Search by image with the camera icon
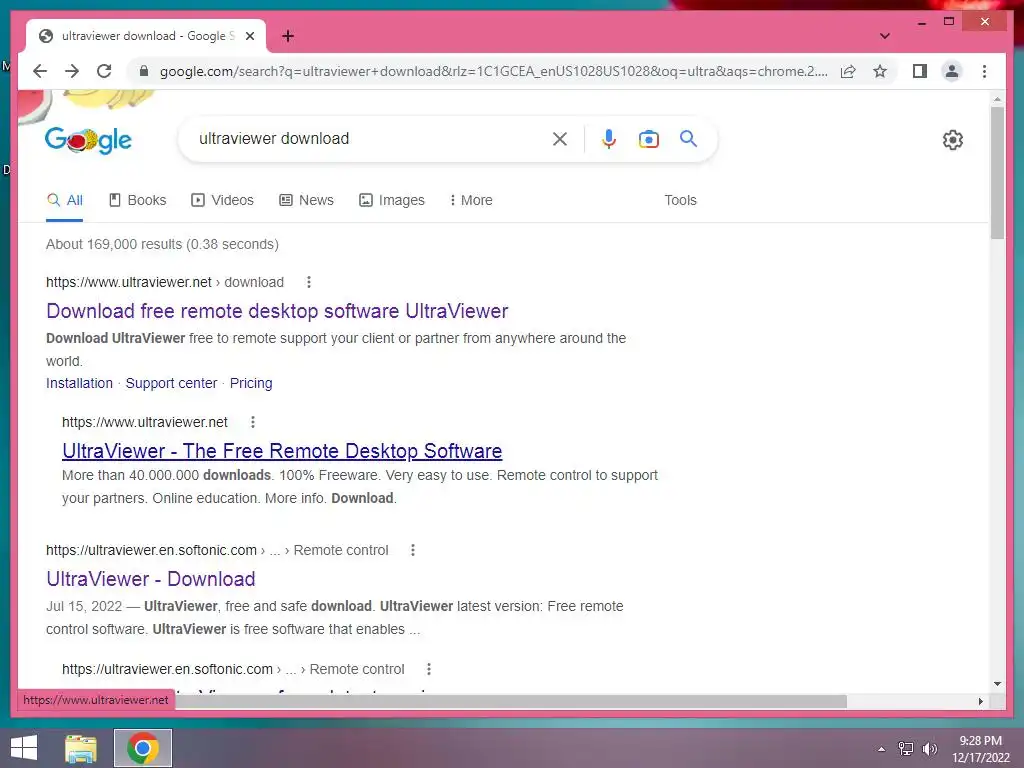The height and width of the screenshot is (768, 1024). point(648,139)
